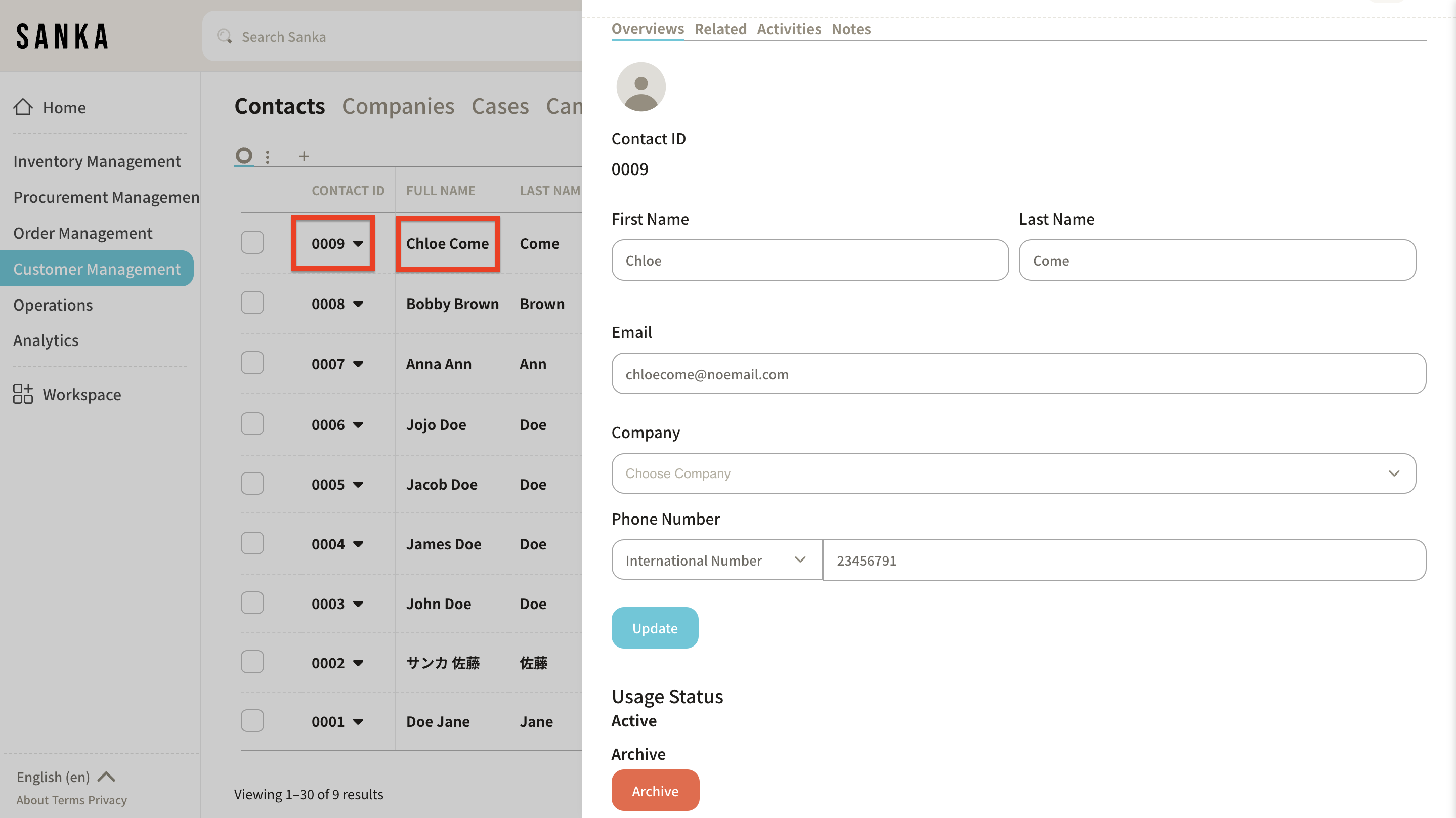
Task: Click the Email input field
Action: [x=1018, y=374]
